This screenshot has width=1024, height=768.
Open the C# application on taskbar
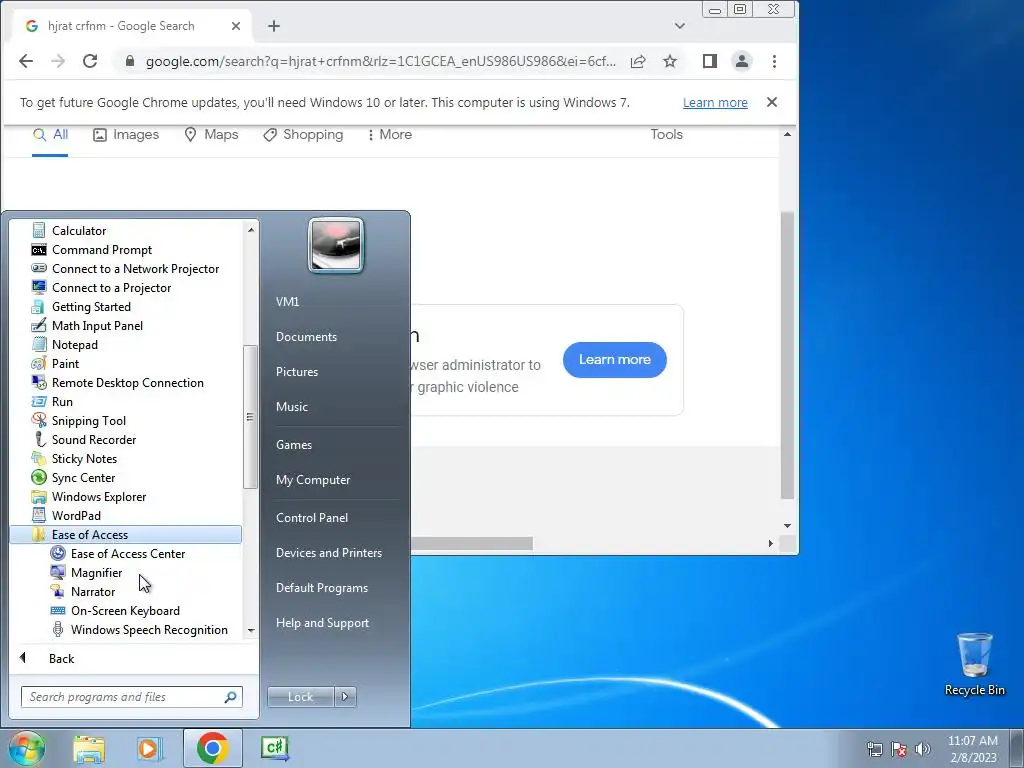click(275, 748)
